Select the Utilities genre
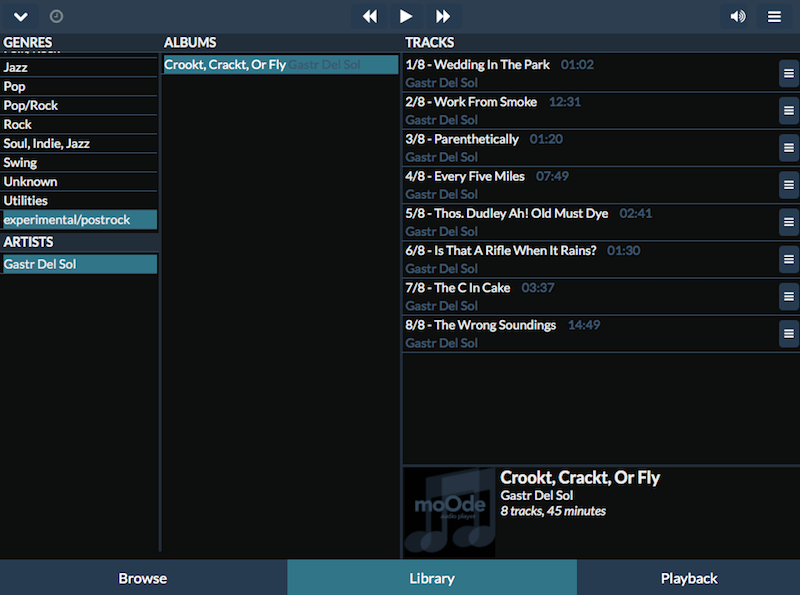 coord(79,201)
